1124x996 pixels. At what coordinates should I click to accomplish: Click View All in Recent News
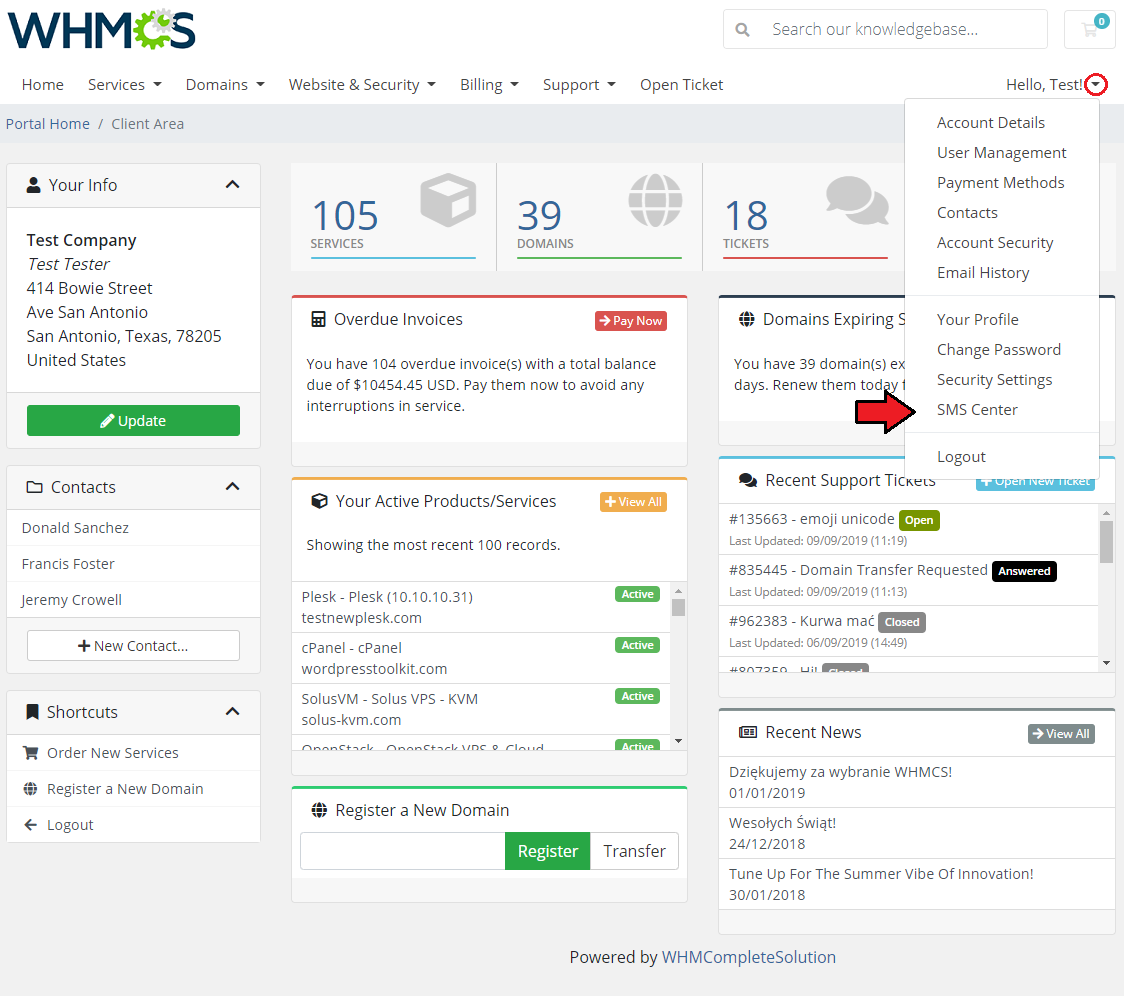pyautogui.click(x=1061, y=734)
